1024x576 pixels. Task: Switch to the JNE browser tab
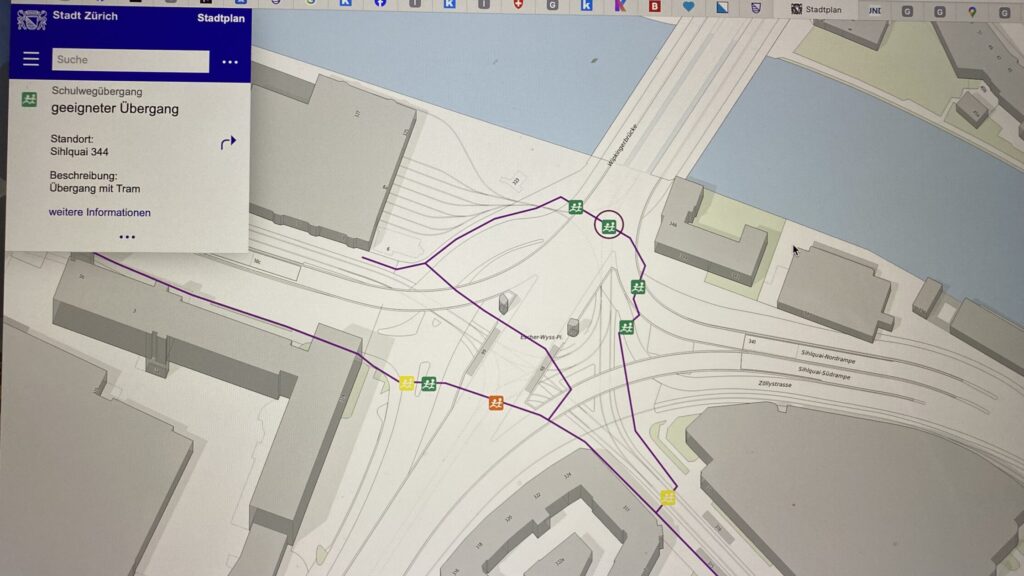(875, 11)
